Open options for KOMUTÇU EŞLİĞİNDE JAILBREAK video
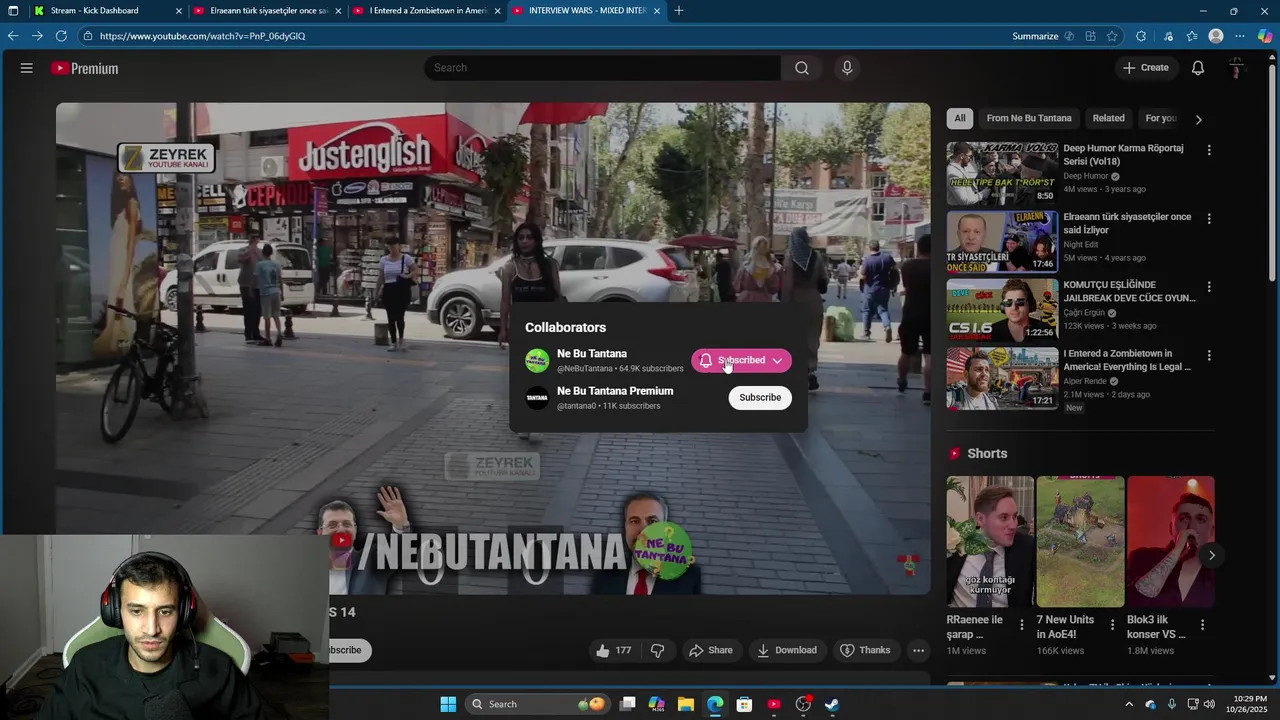The image size is (1280, 720). point(1209,287)
